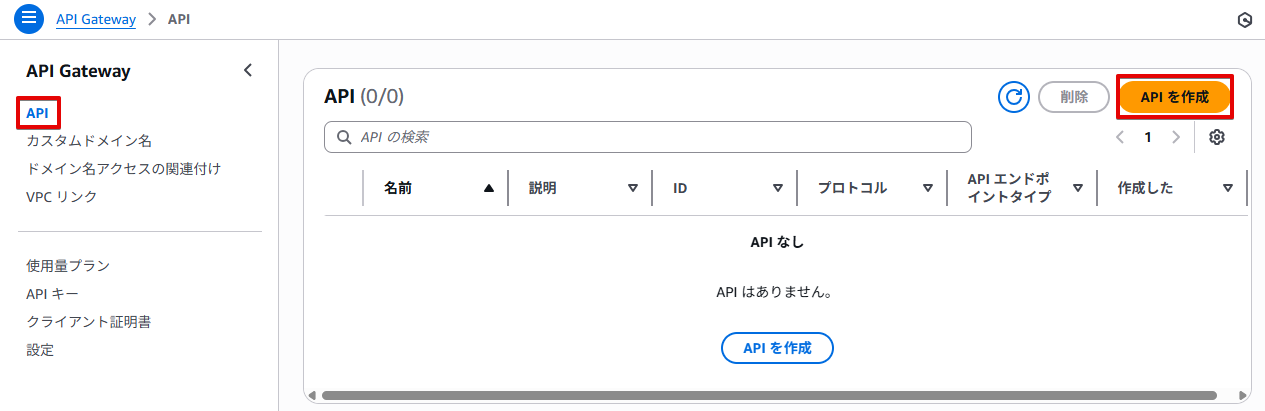Click the orange API を作成 button
Image resolution: width=1265 pixels, height=411 pixels.
(x=1174, y=97)
